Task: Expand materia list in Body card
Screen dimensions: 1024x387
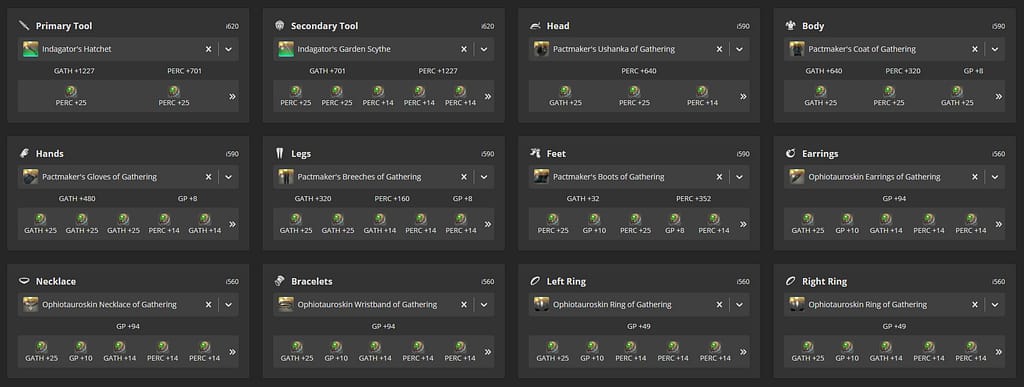Action: pos(998,97)
